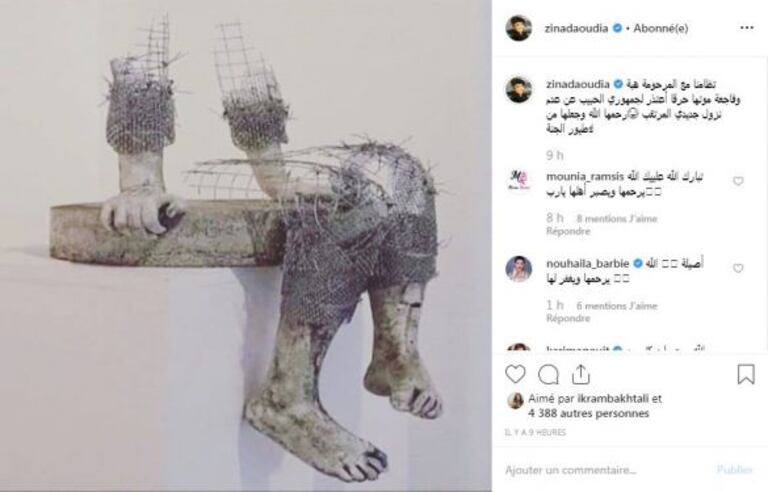Reply to nouhaila_barbie with Répondre

(x=568, y=319)
